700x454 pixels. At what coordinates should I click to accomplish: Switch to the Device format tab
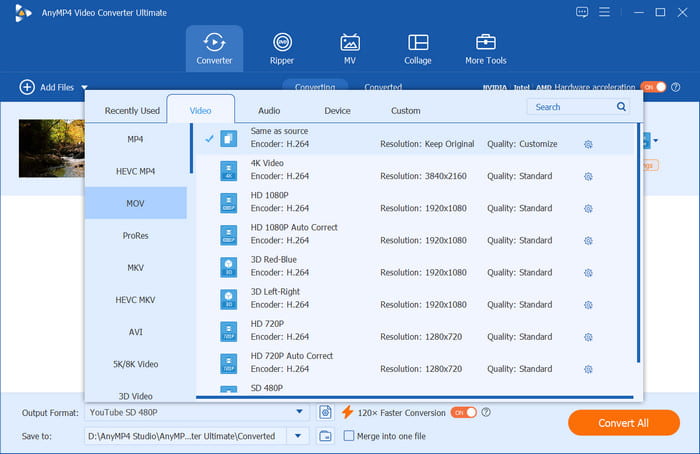337,110
